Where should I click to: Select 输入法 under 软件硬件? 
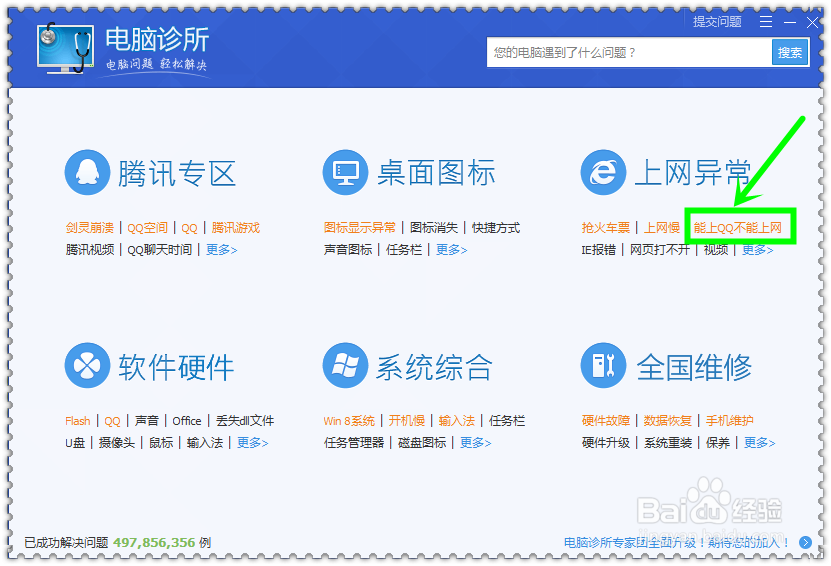pos(205,443)
